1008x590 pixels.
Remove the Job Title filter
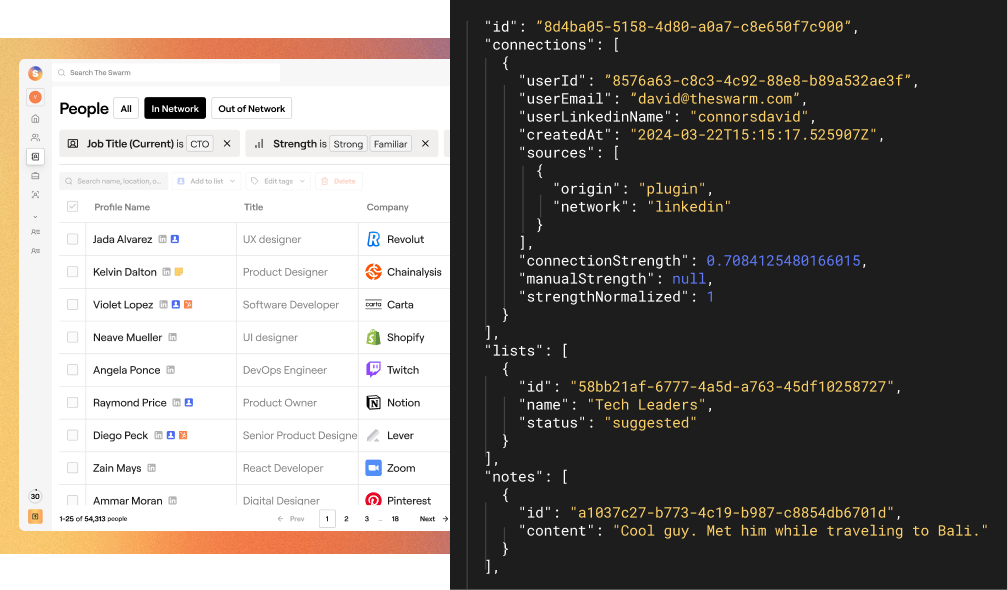pyautogui.click(x=227, y=144)
